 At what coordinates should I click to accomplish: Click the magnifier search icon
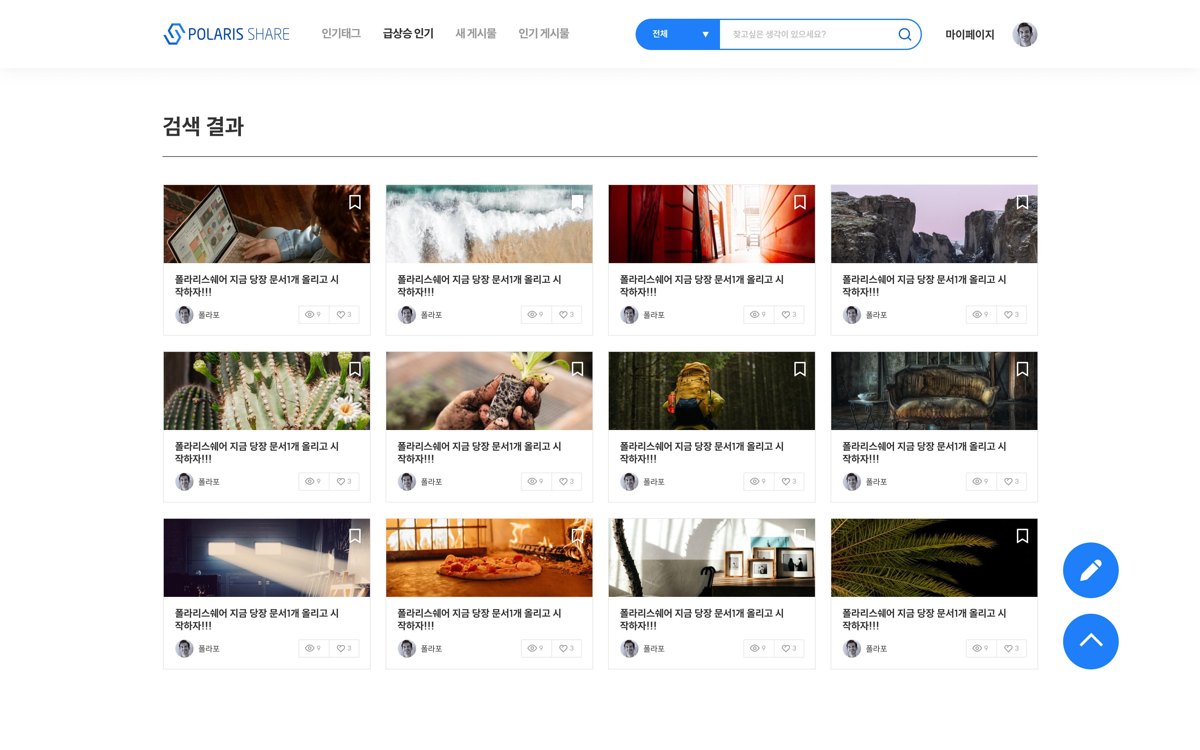coord(904,34)
